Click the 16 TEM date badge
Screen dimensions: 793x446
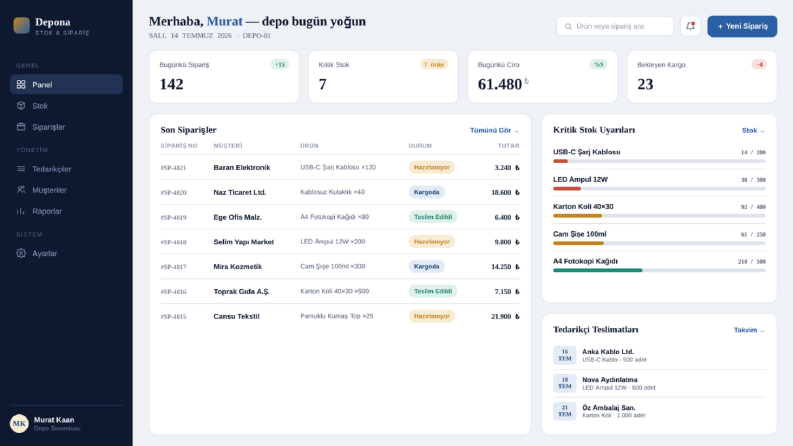564,355
